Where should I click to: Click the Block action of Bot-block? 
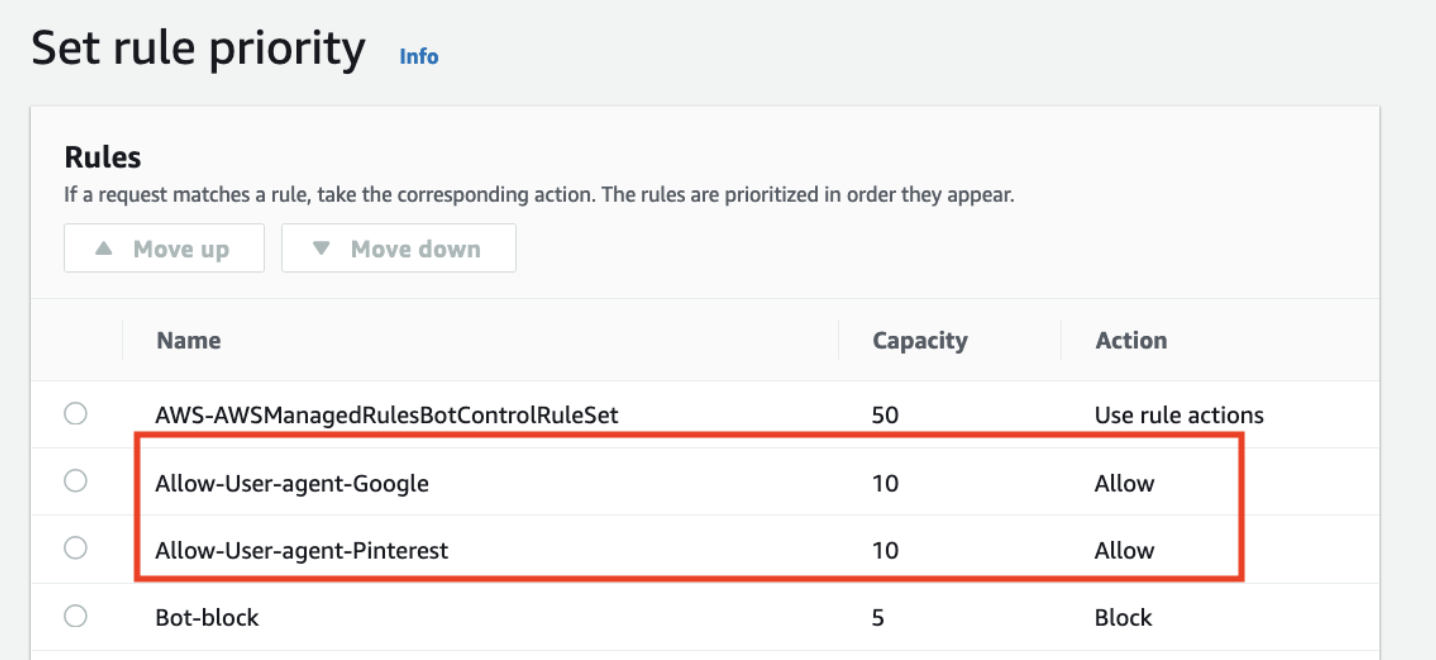tap(1123, 618)
